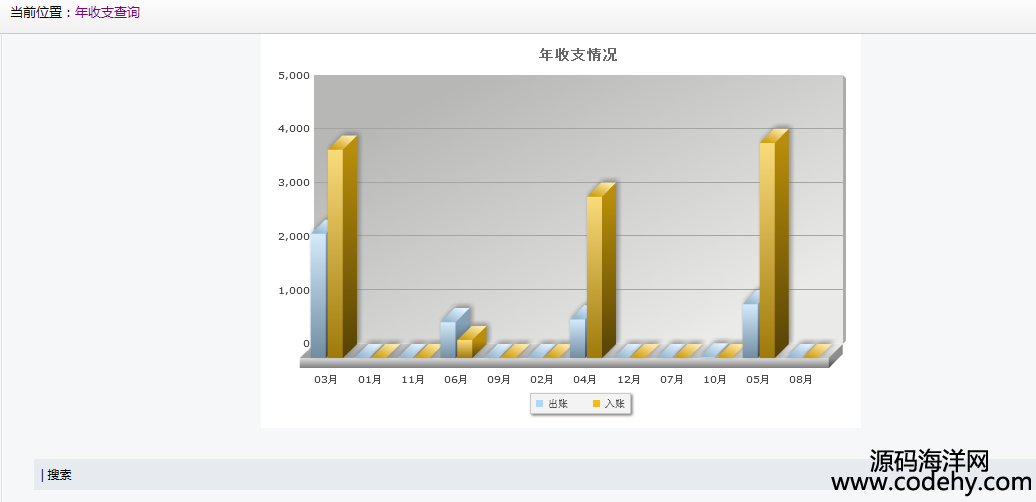
Task: Click the 01月 axis label
Action: click(369, 380)
